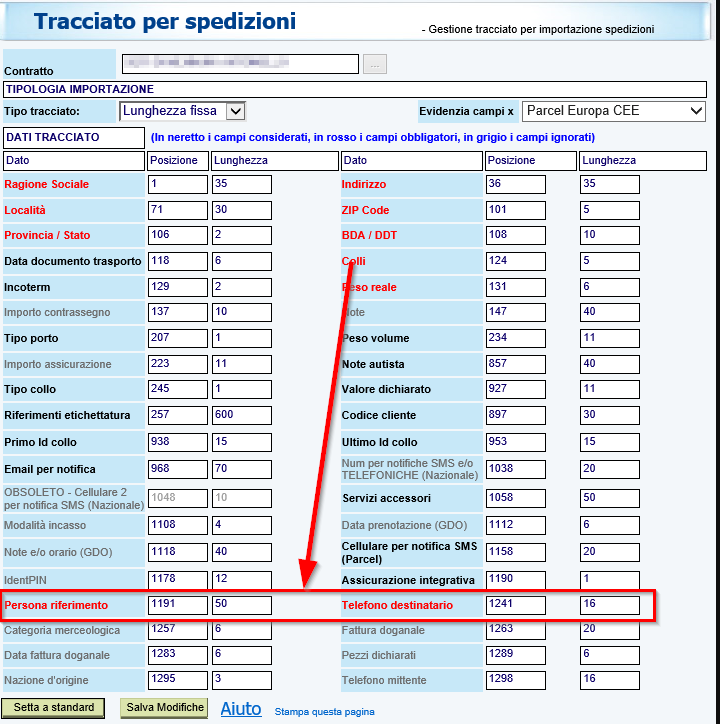
Task: Click OBSOLETO Cellulare 2 Posizione field
Action: coord(178,498)
